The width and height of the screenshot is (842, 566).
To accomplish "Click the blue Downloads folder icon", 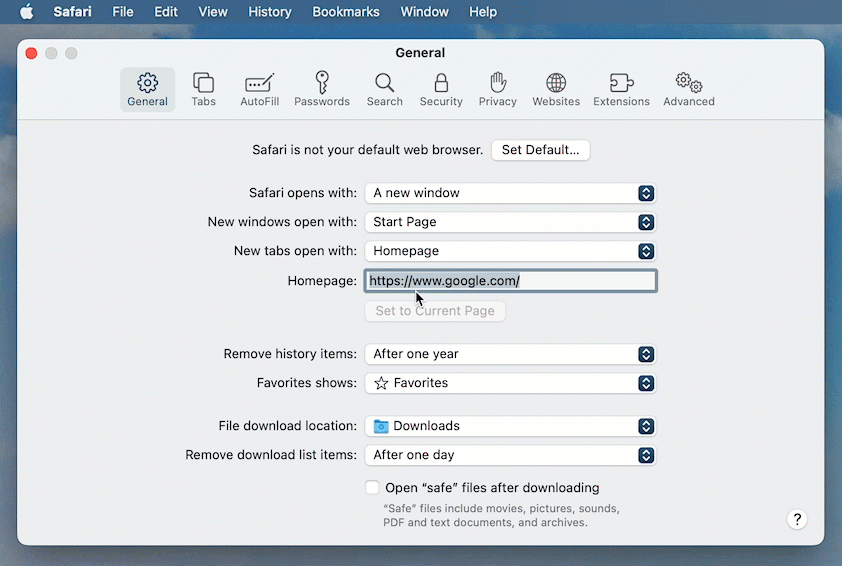I will click(381, 426).
